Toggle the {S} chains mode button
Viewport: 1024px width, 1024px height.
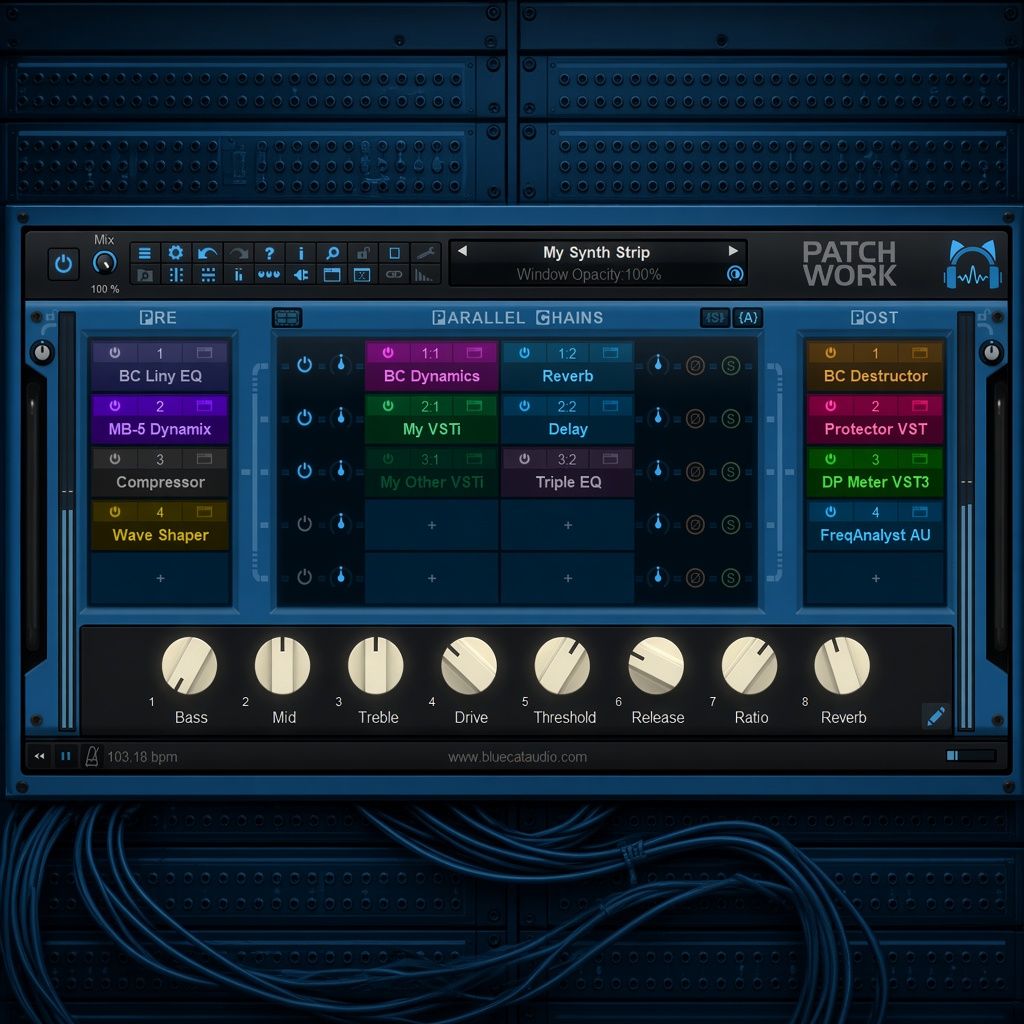tap(715, 318)
